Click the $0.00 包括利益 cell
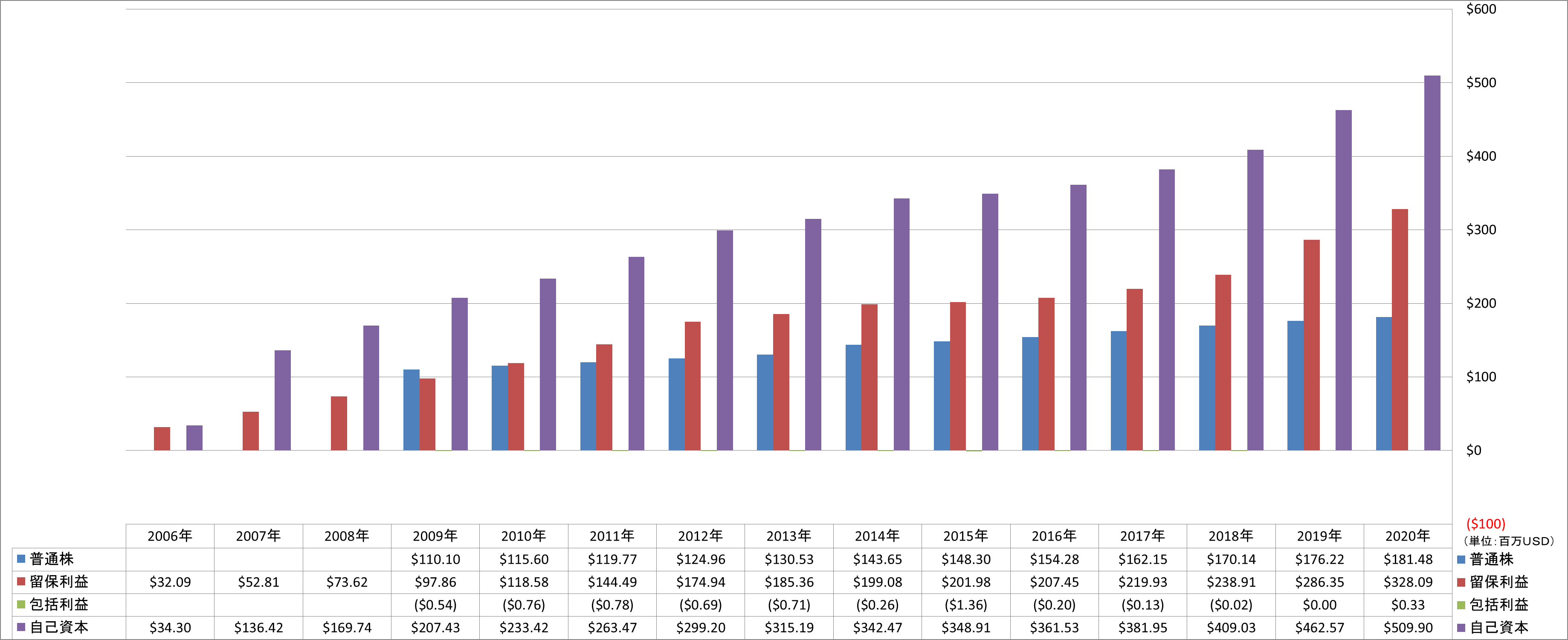Image resolution: width=1568 pixels, height=640 pixels. pyautogui.click(x=1320, y=605)
